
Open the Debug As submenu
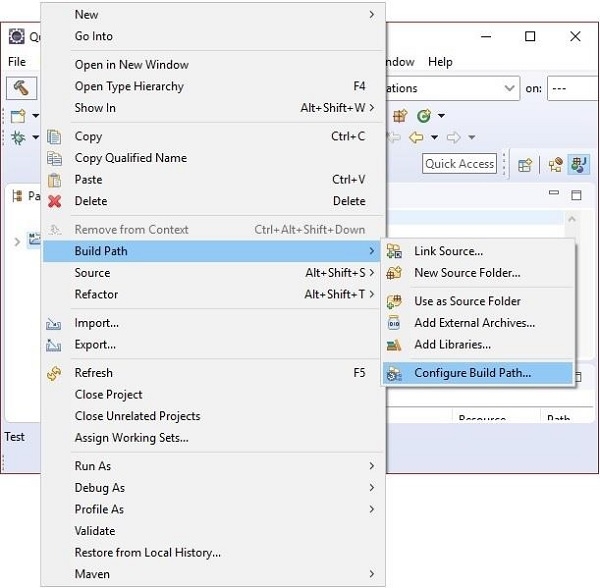[213, 488]
